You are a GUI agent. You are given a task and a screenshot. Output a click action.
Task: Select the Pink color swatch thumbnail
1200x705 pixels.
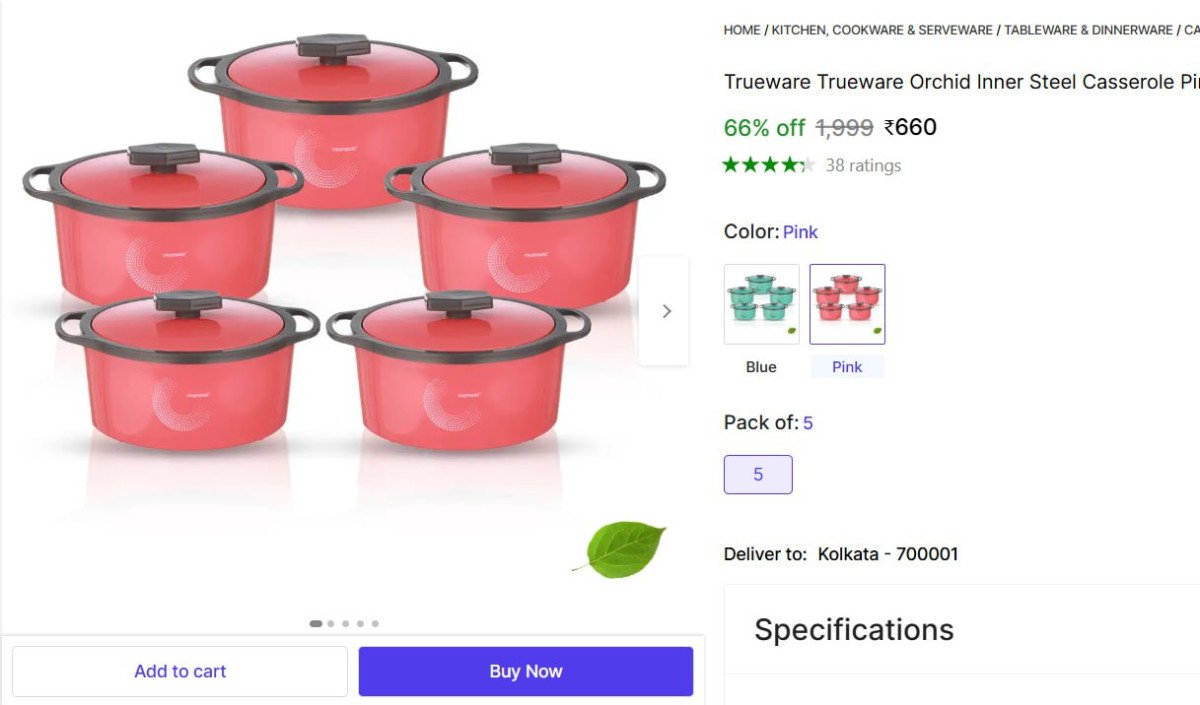(x=847, y=304)
